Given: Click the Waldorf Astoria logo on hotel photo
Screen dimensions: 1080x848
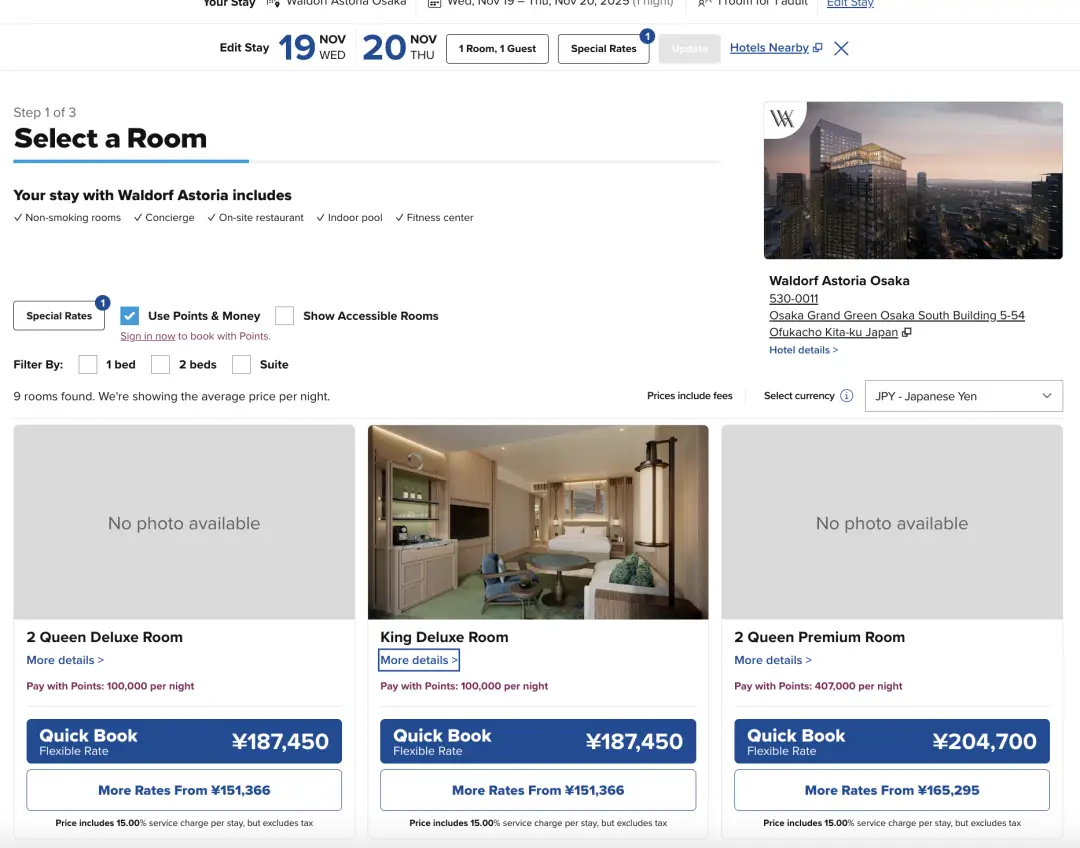Looking at the screenshot, I should (x=782, y=119).
